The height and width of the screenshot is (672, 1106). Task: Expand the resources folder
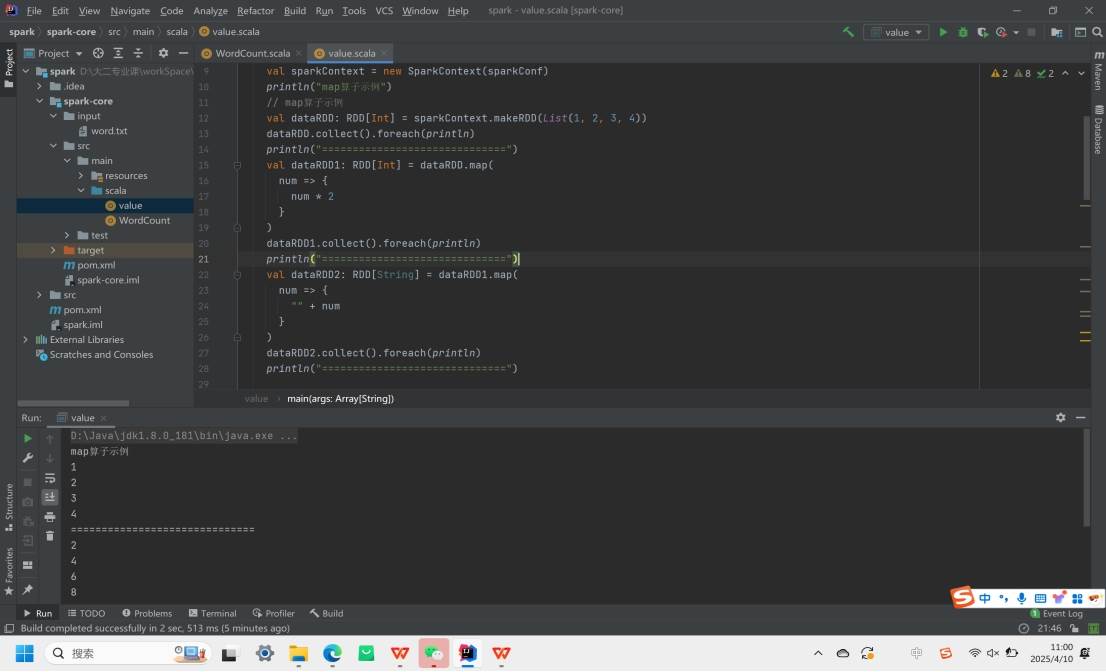tap(81, 176)
